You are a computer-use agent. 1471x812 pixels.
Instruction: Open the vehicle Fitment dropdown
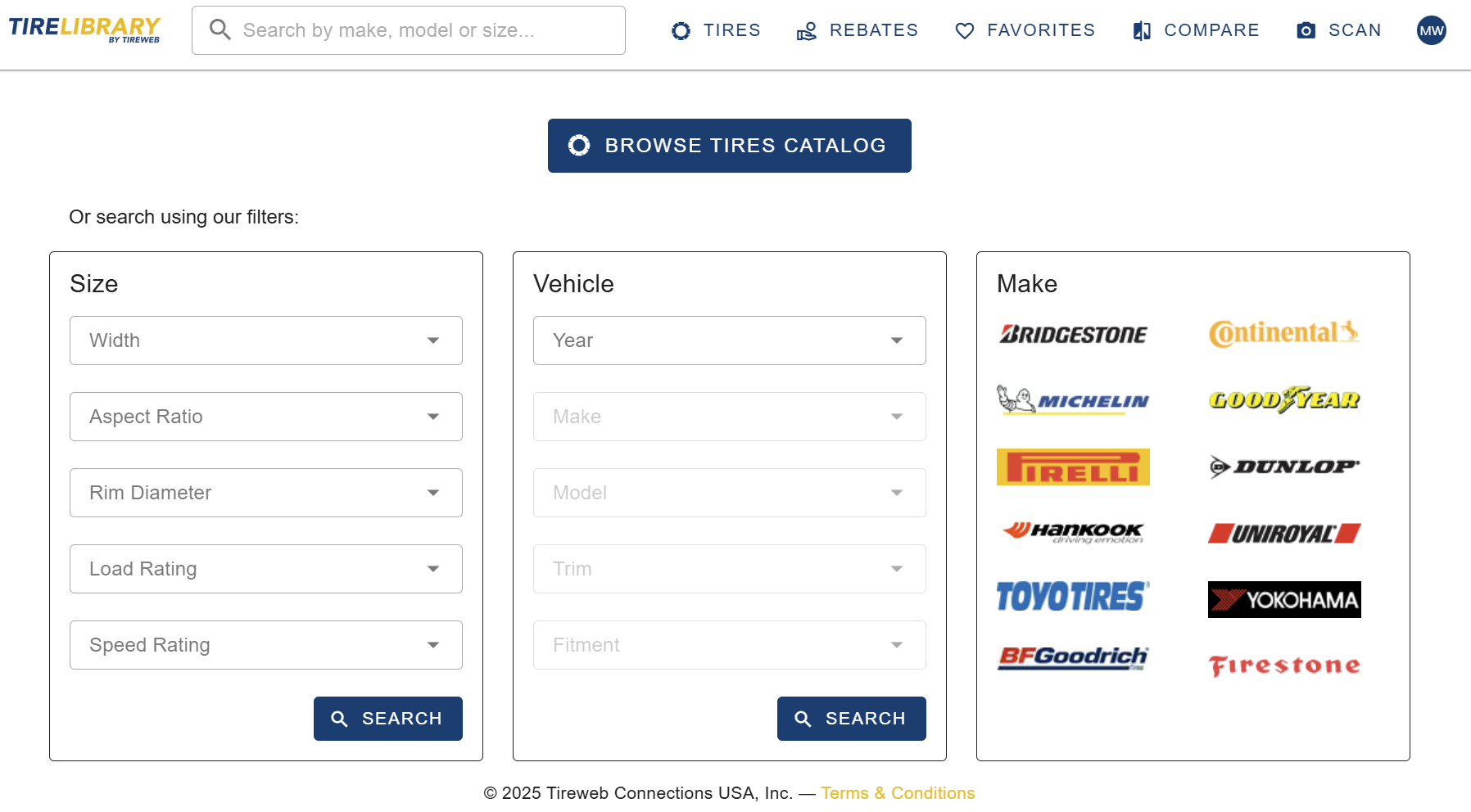[x=730, y=645]
